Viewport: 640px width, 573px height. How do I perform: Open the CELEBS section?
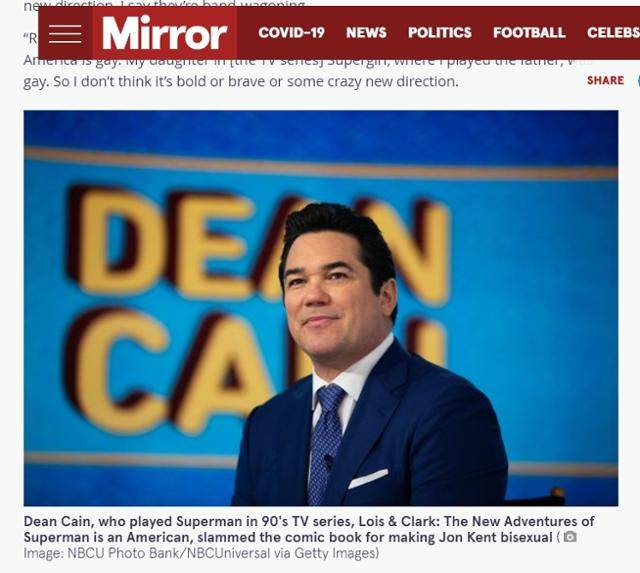coord(613,33)
